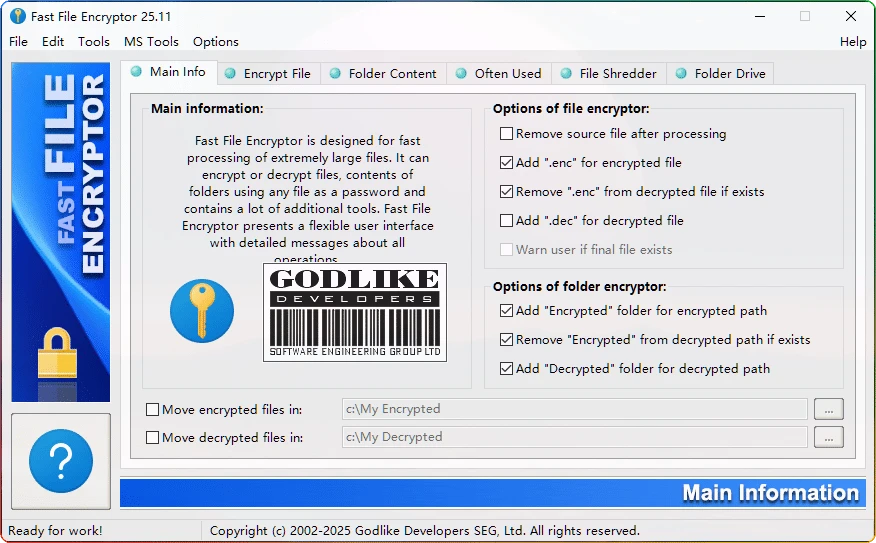
Task: Uncheck Remove "Encrypted" from decrypted path
Action: (506, 340)
